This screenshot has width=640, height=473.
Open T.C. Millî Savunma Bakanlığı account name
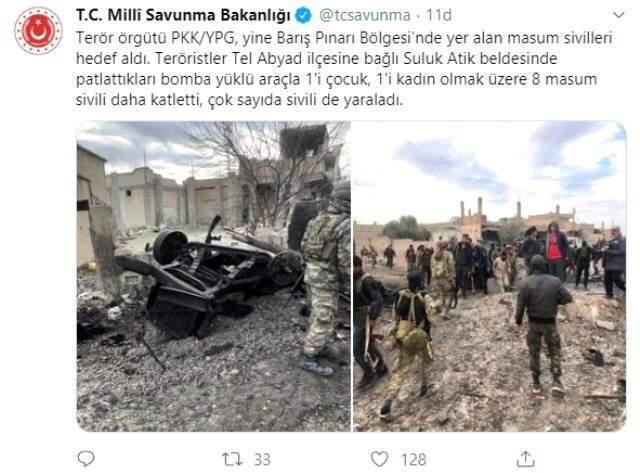pos(184,15)
